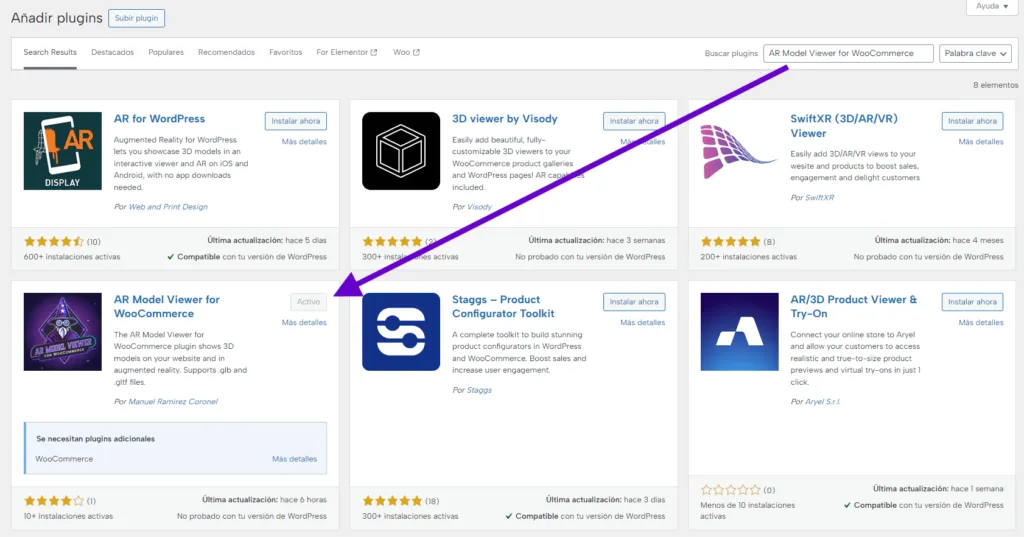Open Más detalles for SwiftXR Viewer
The width and height of the screenshot is (1024, 537).
(981, 142)
